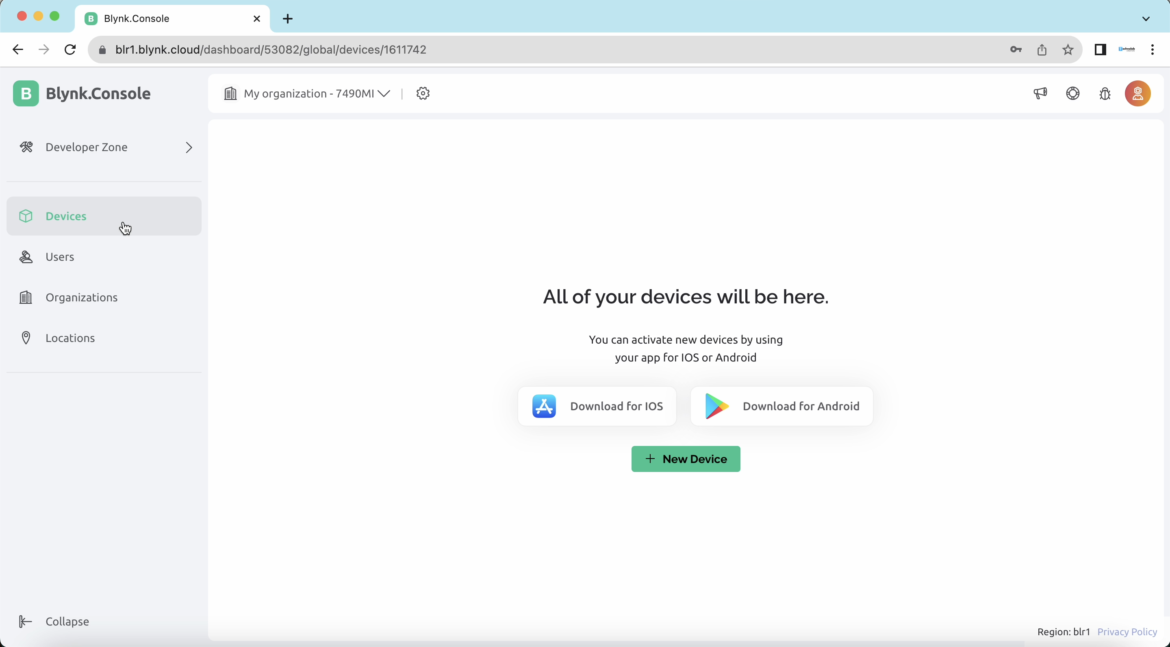This screenshot has height=647, width=1170.
Task: Collapse the left sidebar
Action: 54,621
